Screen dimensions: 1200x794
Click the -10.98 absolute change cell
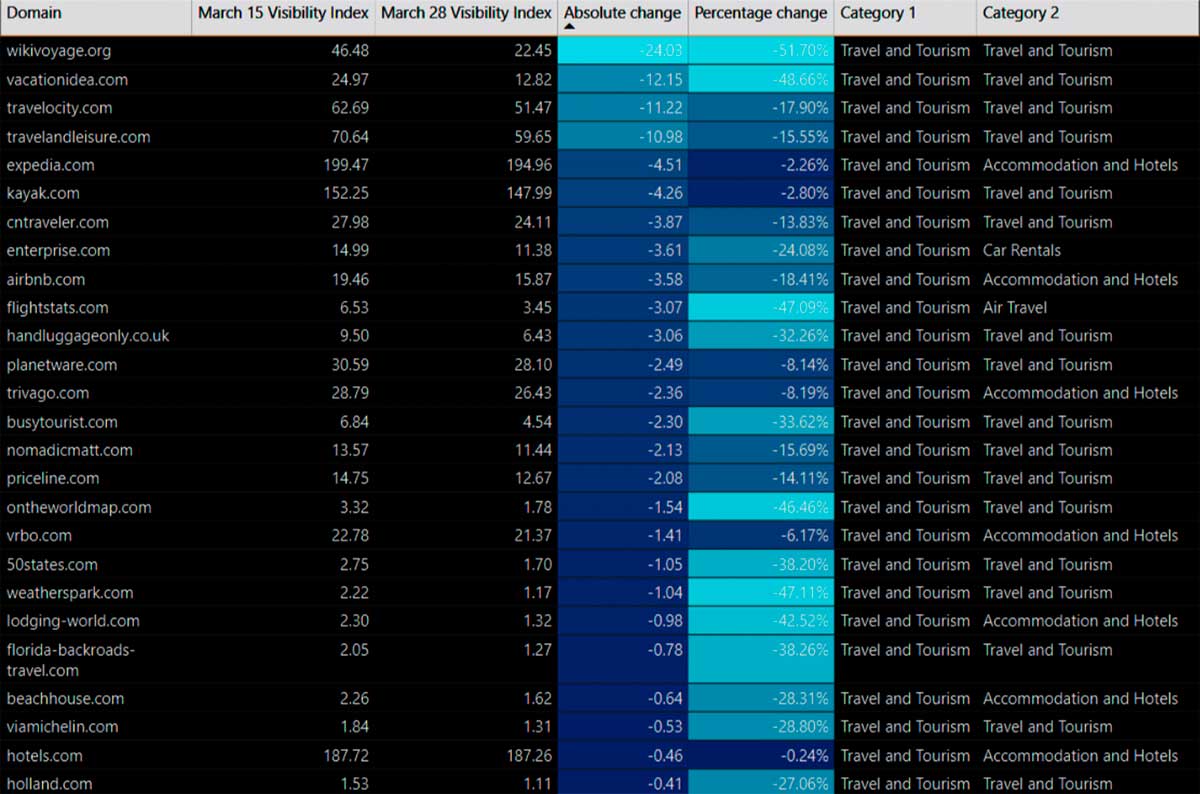click(622, 137)
